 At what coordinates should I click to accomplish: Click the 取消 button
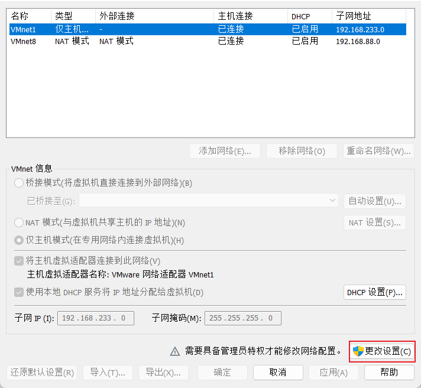coord(278,372)
